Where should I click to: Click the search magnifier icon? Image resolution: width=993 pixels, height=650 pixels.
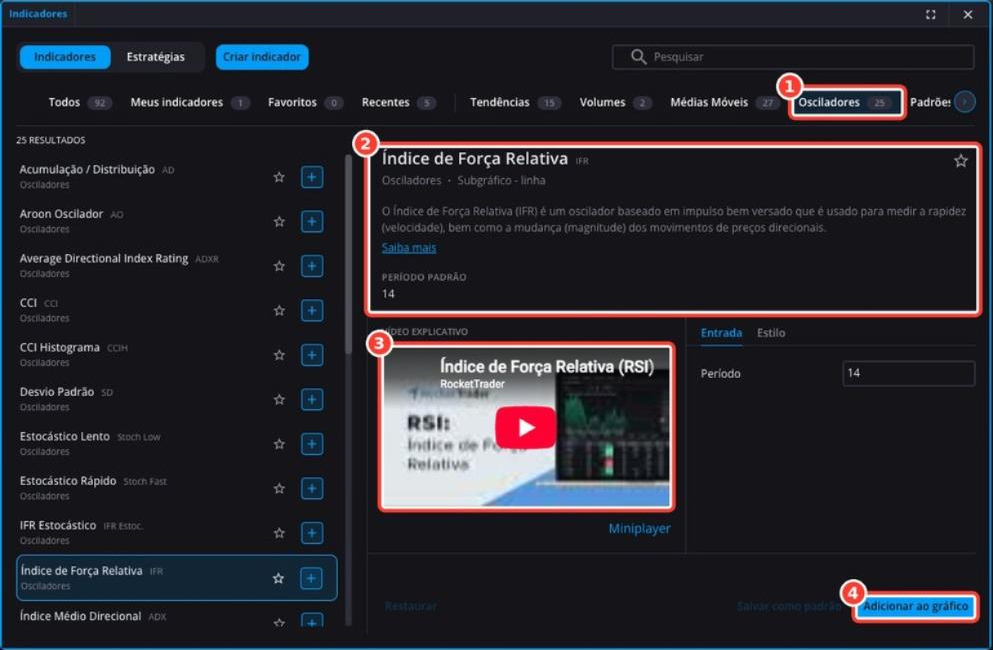click(638, 57)
